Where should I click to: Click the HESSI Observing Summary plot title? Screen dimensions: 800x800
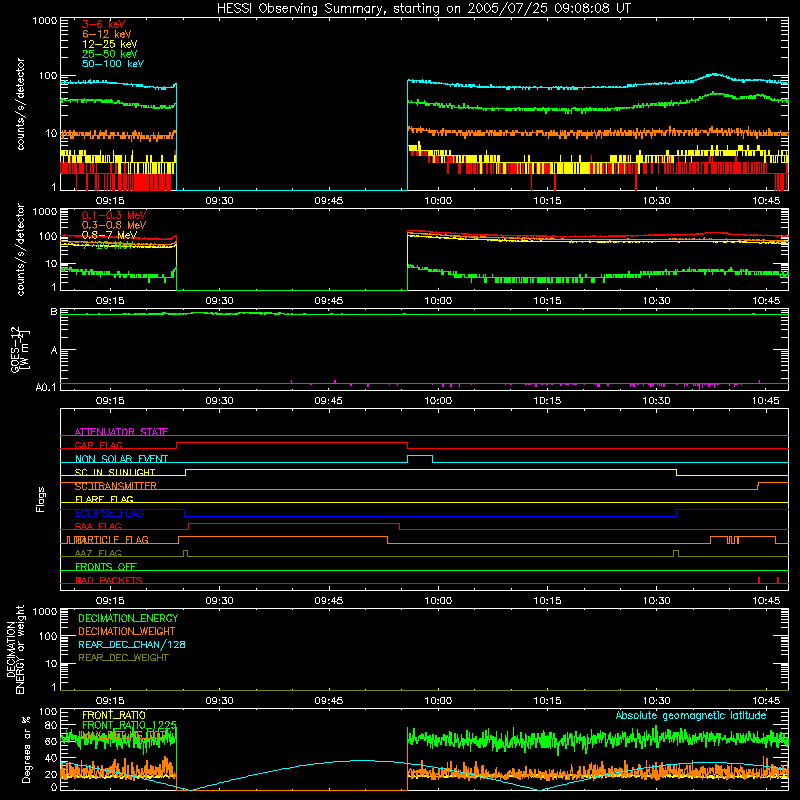[x=423, y=9]
